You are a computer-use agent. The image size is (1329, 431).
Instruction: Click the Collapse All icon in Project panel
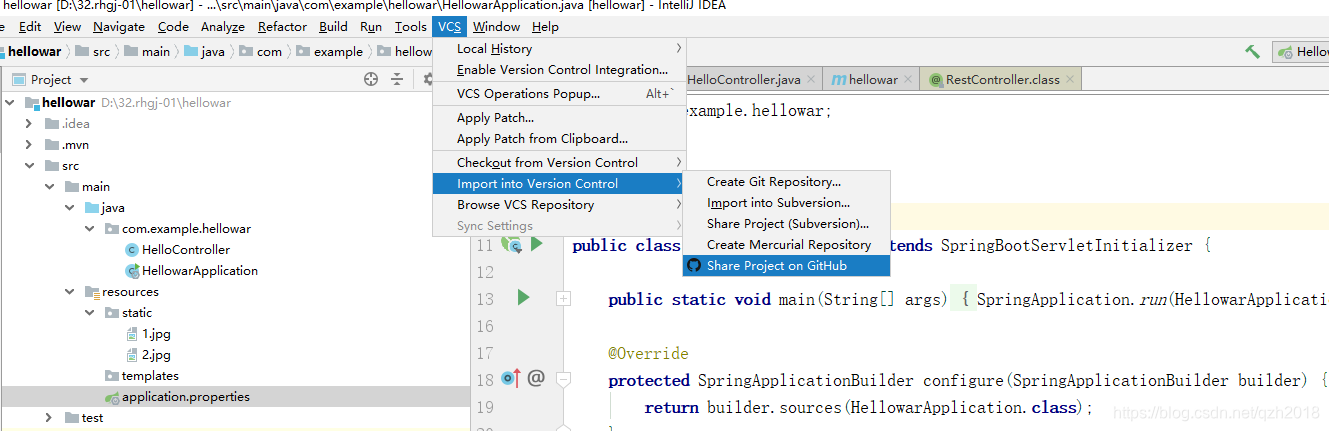coord(397,79)
